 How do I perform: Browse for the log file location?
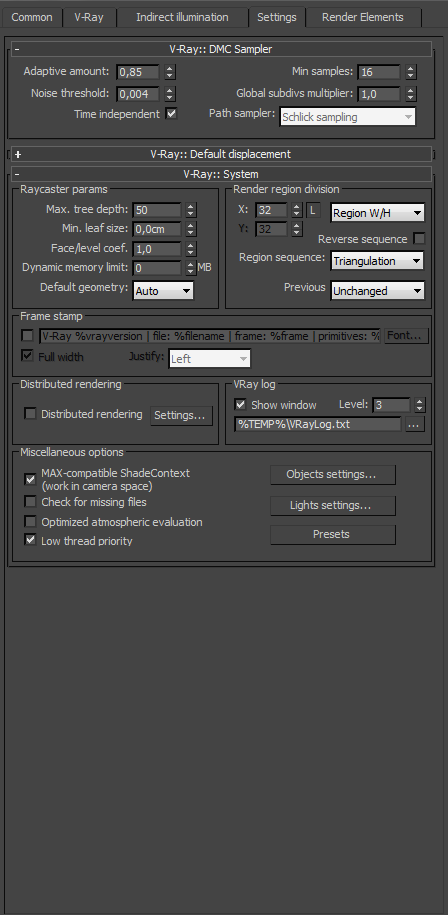[x=414, y=425]
